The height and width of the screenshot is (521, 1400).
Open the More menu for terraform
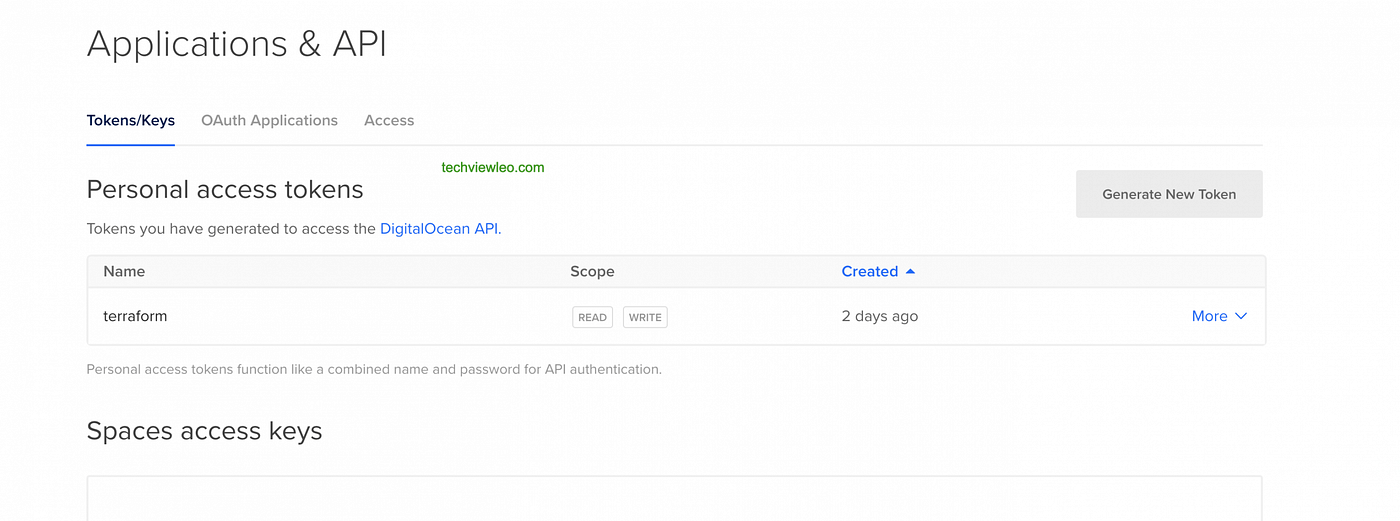click(1209, 316)
